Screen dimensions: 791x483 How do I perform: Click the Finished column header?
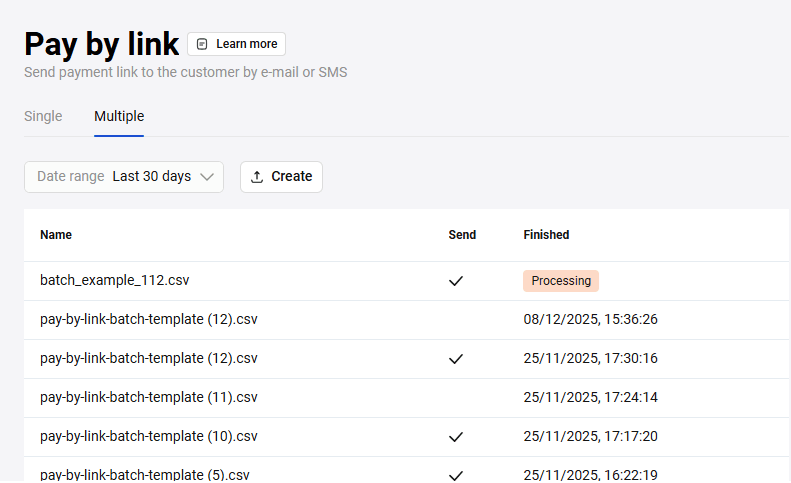[546, 235]
